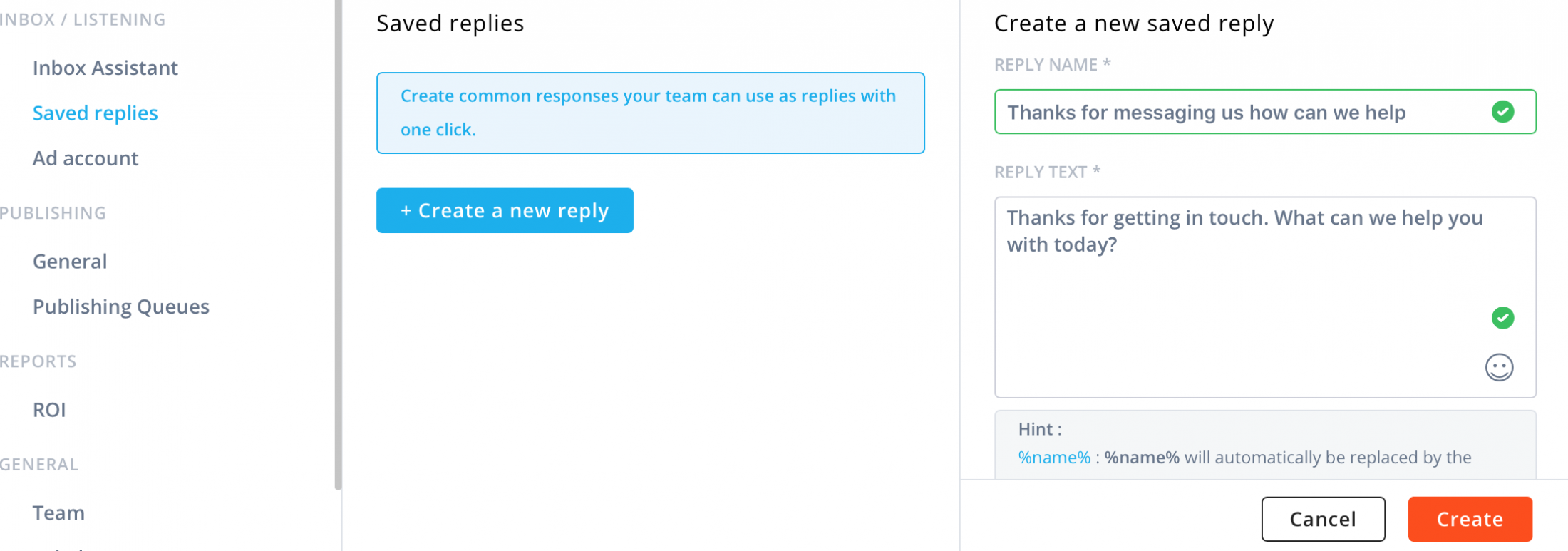Go to Ad account settings
The image size is (1568, 551).
point(86,158)
